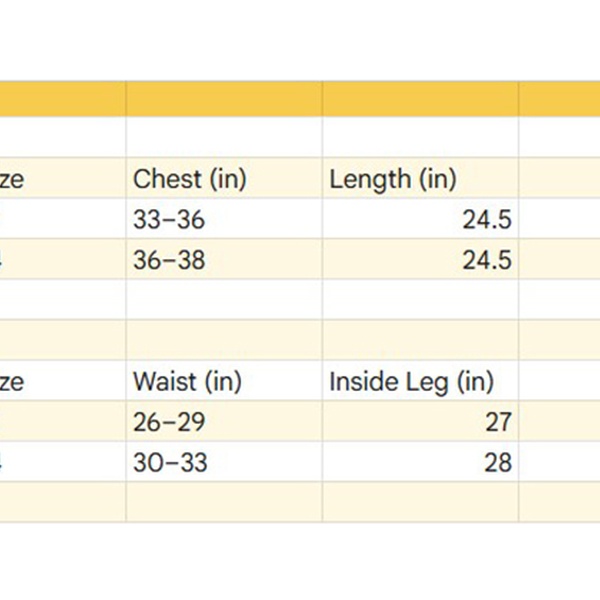Click the waist cell reading 26–29
Viewport: 600px width, 600px height.
pos(223,422)
